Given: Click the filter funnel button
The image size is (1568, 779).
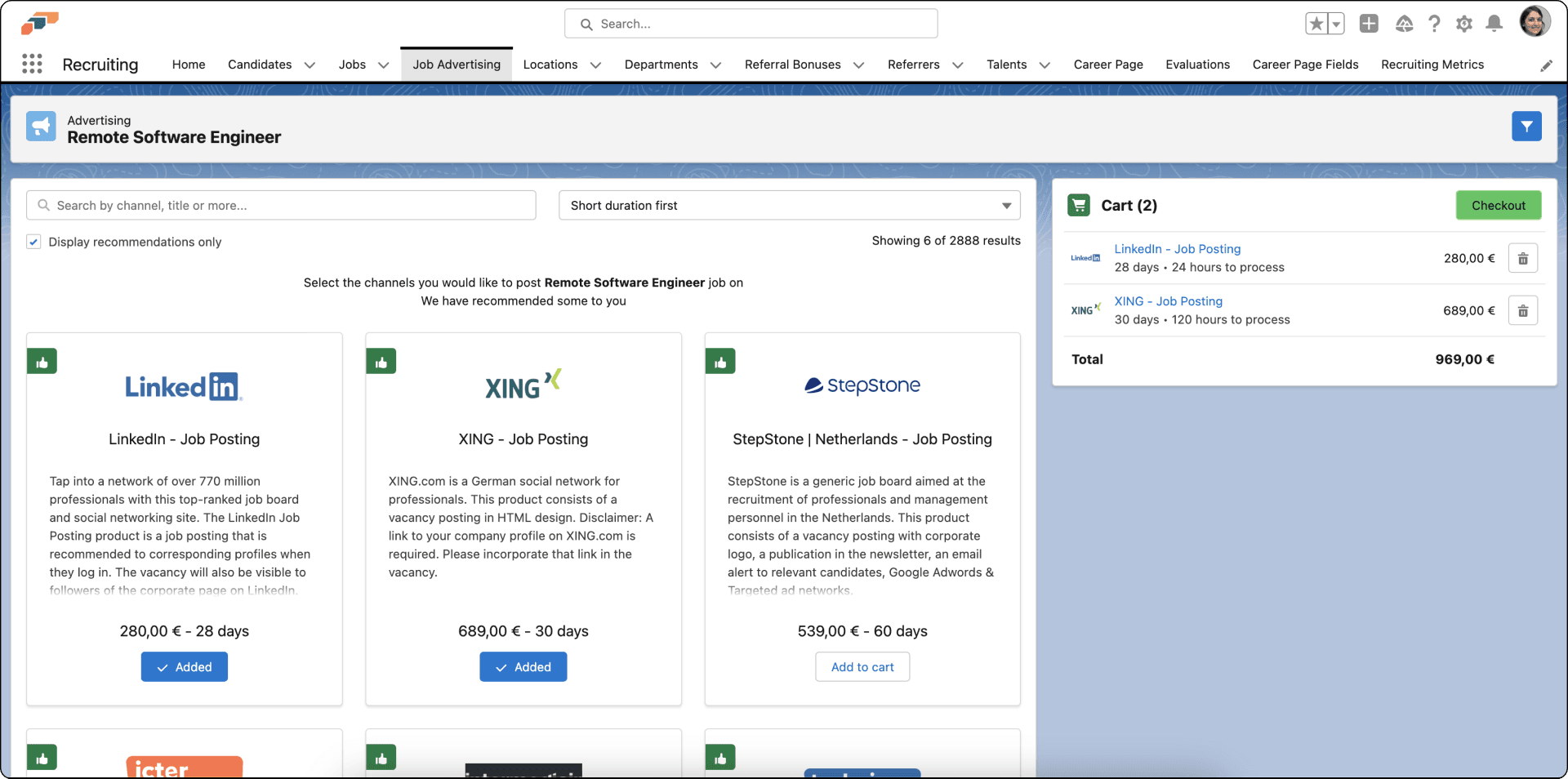Looking at the screenshot, I should (x=1526, y=127).
